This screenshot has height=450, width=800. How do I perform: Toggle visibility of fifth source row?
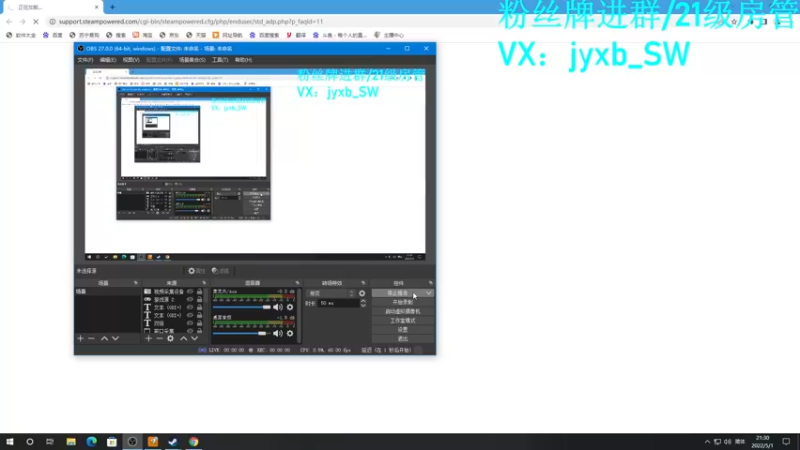190,323
